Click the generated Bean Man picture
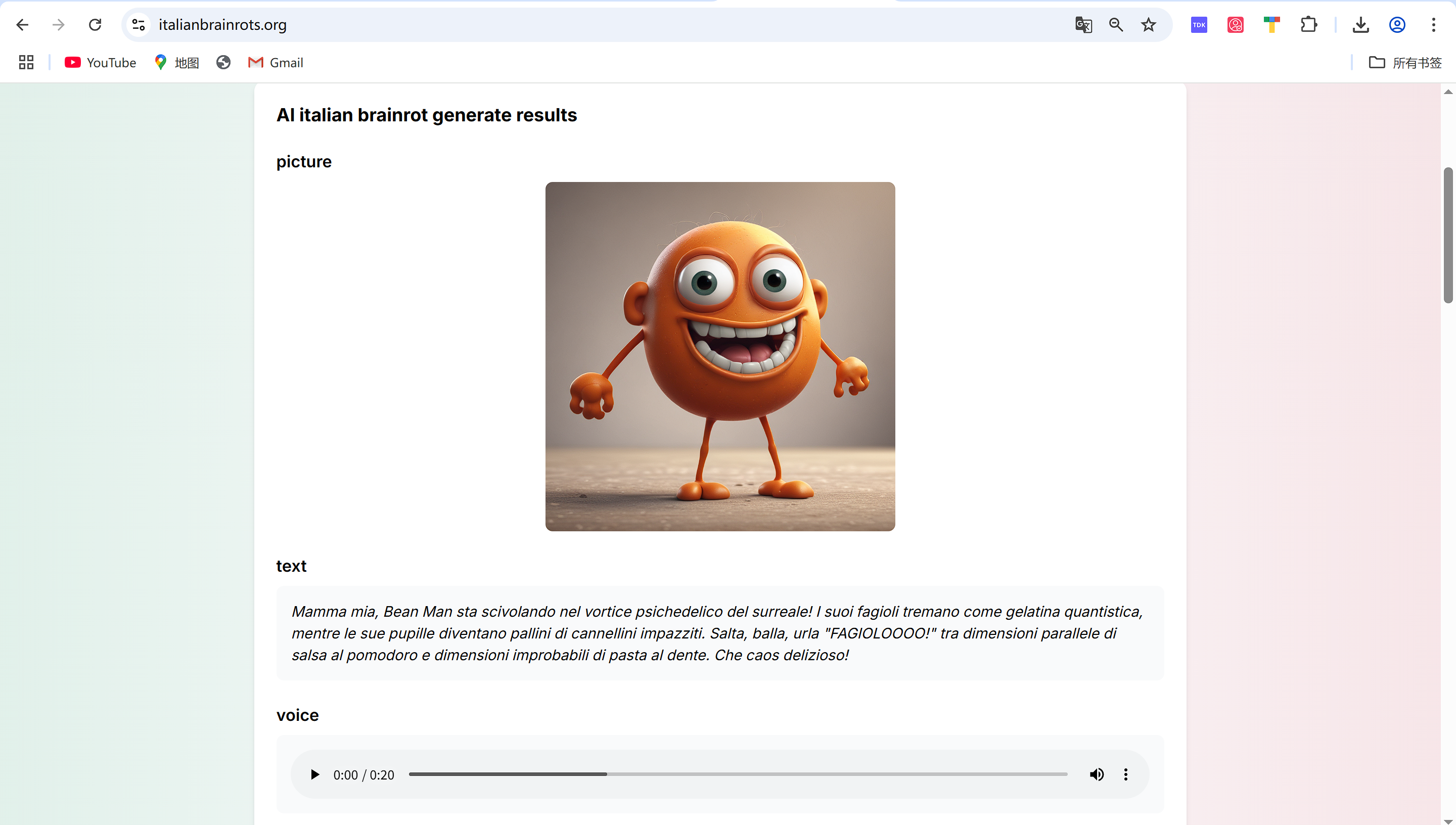The image size is (1456, 825). (x=720, y=356)
